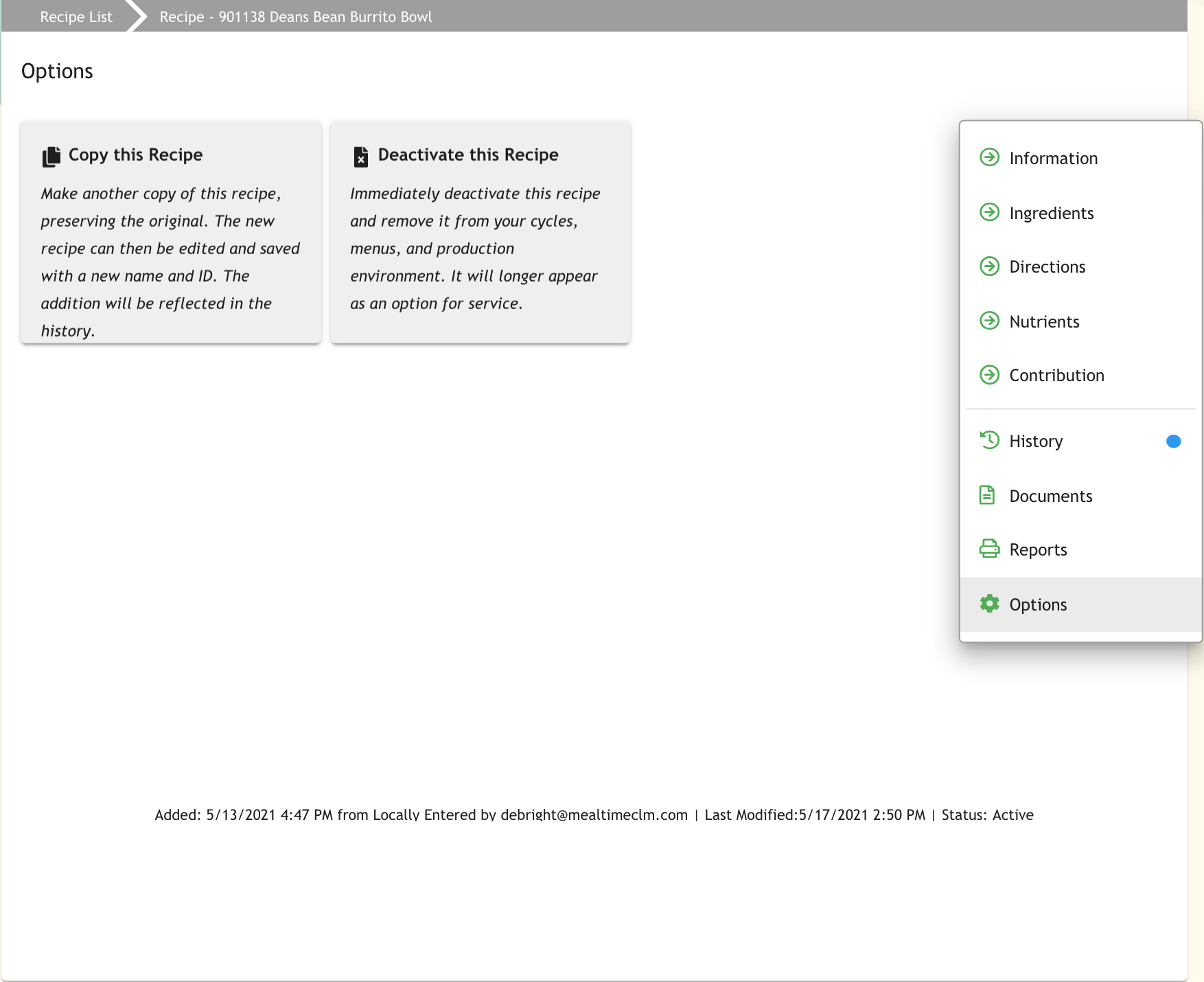Click the deactivate recipe description text
The width and height of the screenshot is (1204, 982).
click(475, 248)
